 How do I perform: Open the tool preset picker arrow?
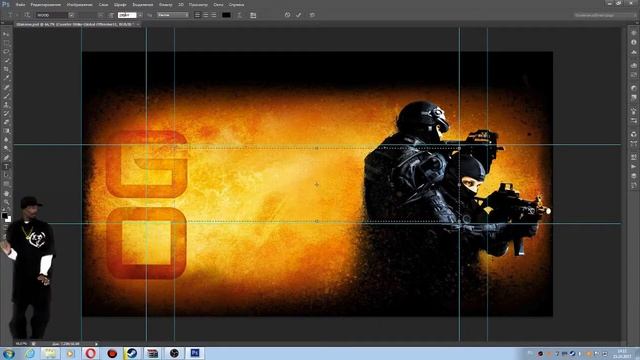(x=17, y=15)
